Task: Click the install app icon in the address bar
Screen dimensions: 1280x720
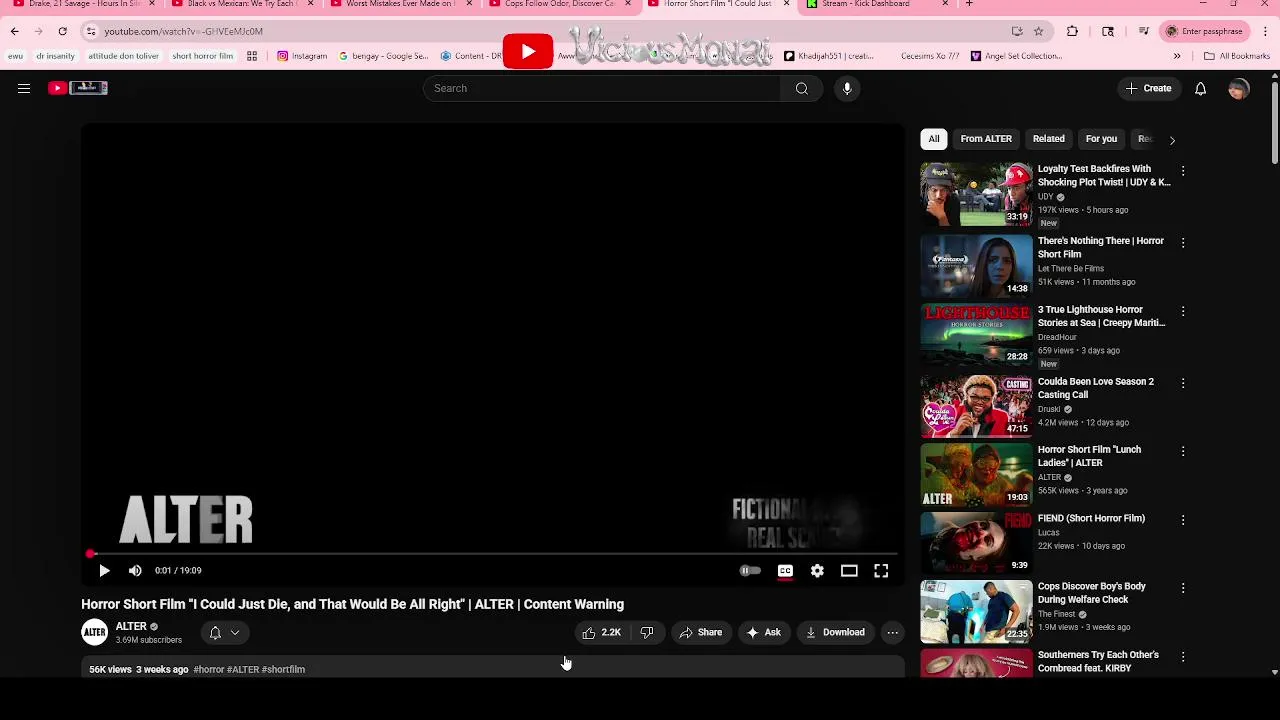Action: 1017,31
